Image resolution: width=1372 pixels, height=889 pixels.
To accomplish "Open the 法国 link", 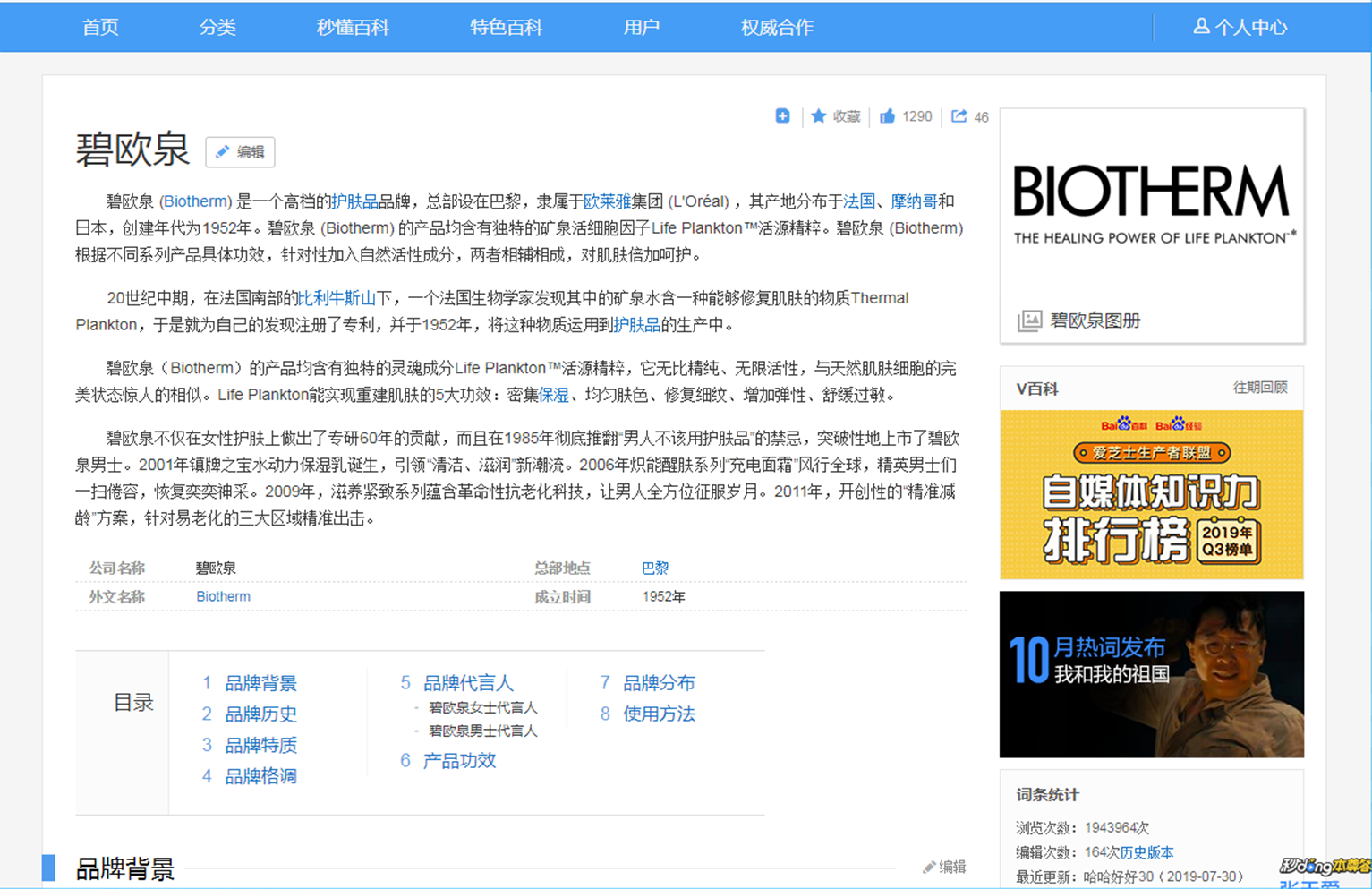I will 859,201.
